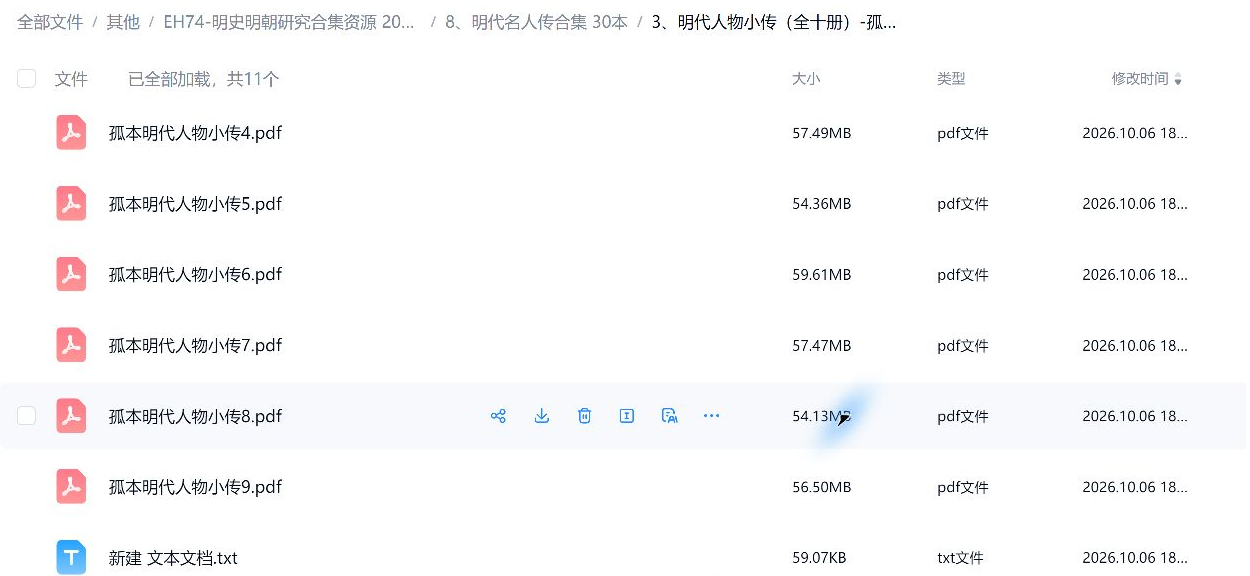The height and width of the screenshot is (576, 1250).
Task: Delete 孤本明代人物小传8.pdf with trash icon
Action: [585, 416]
